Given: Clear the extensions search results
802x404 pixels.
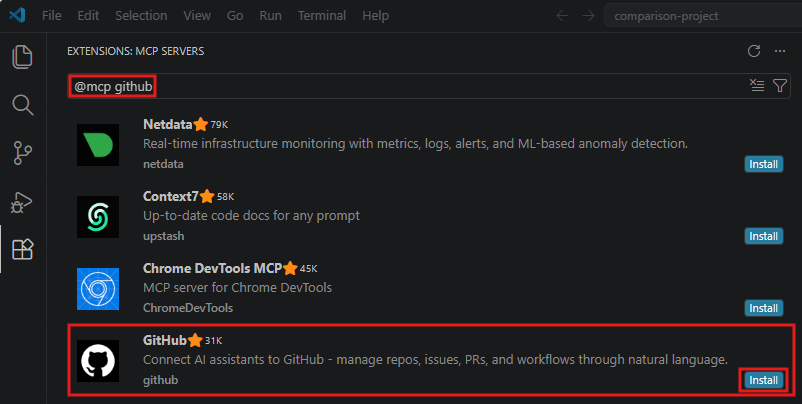Looking at the screenshot, I should click(x=757, y=85).
